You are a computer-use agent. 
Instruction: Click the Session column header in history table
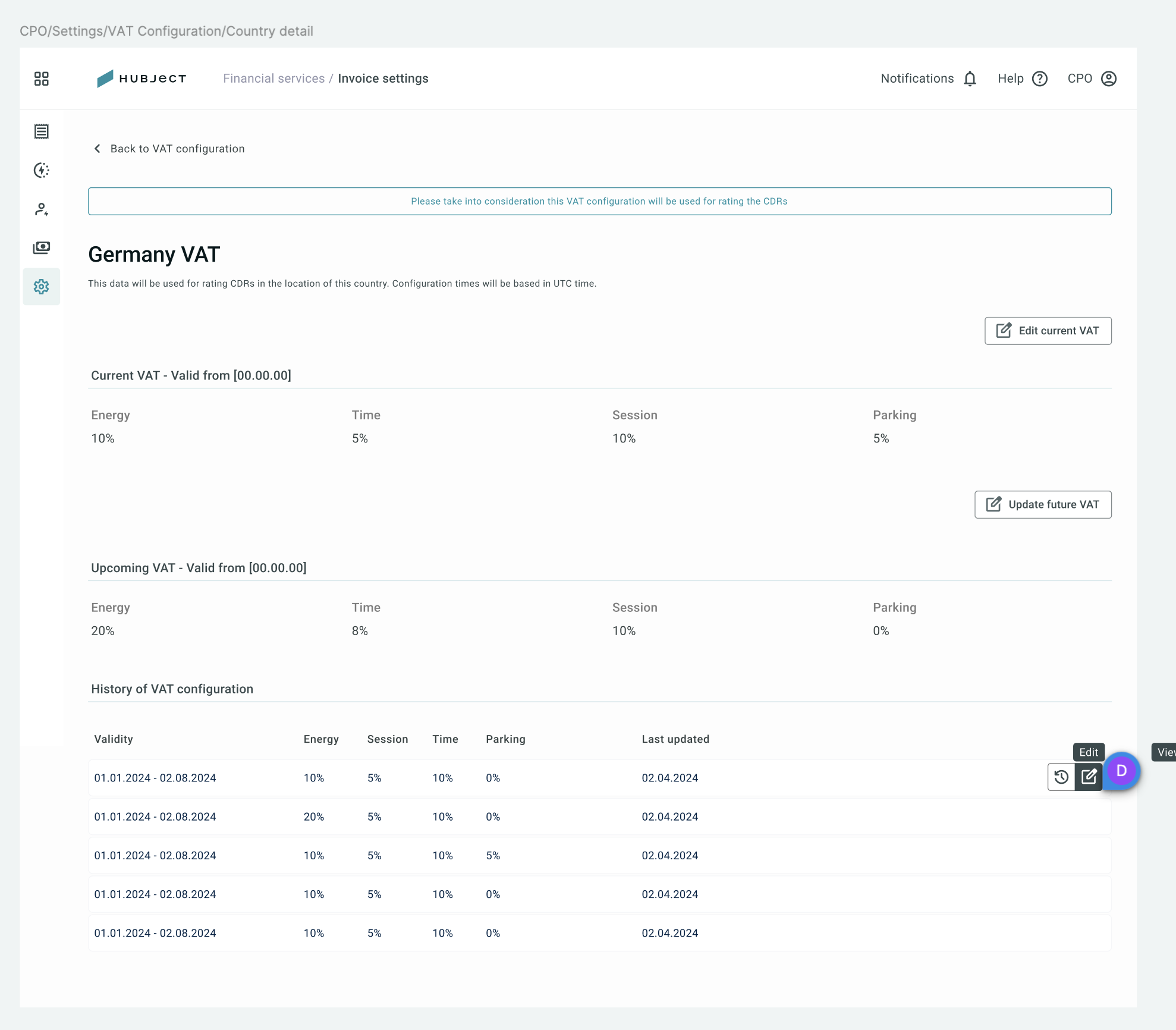pos(388,739)
